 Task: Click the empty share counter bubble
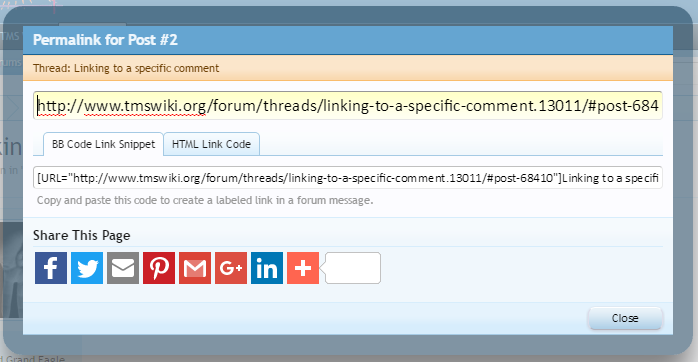pos(353,268)
